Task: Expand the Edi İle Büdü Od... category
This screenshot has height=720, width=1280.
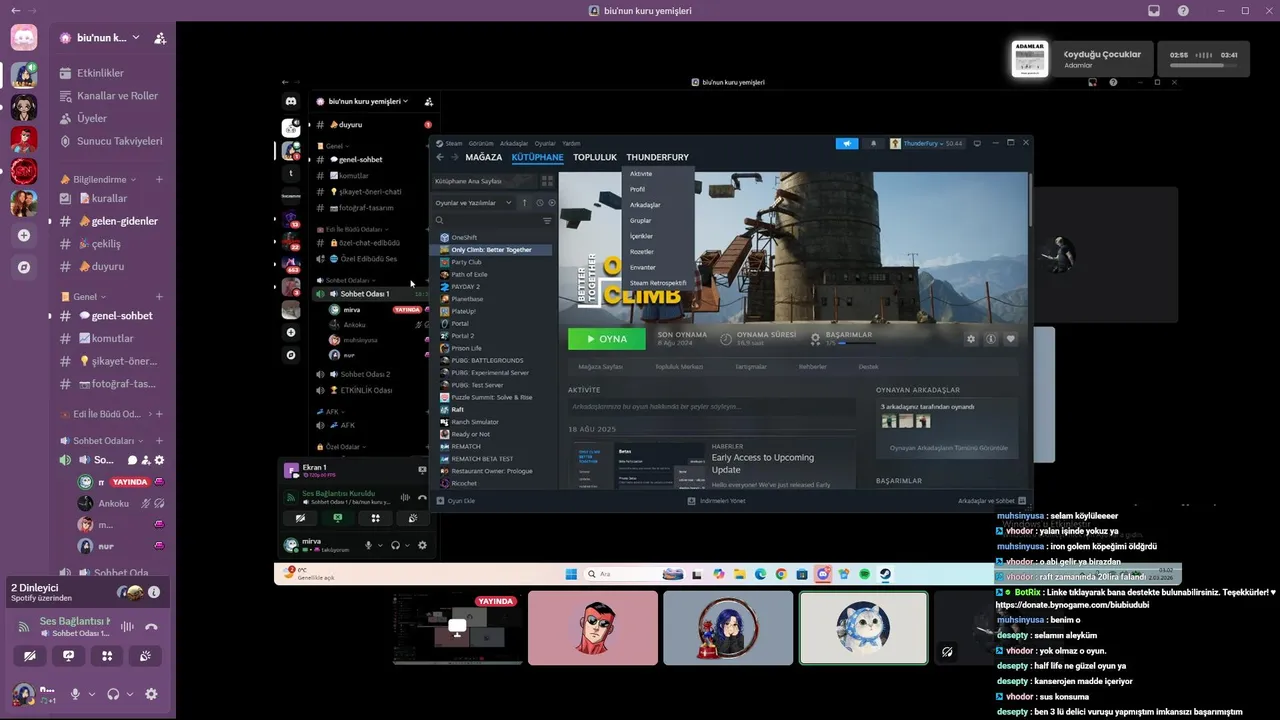Action: (x=104, y=414)
